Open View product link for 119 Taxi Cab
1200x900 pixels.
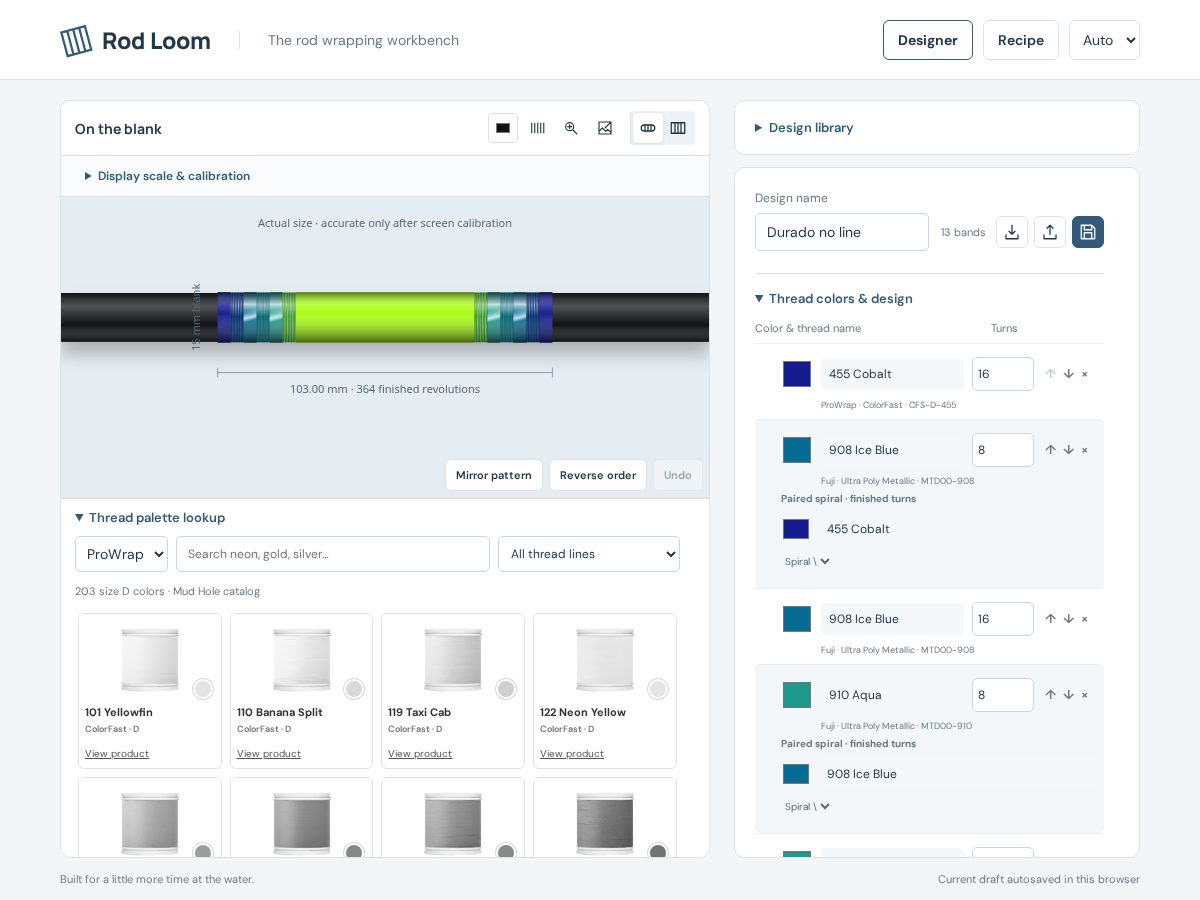click(420, 754)
